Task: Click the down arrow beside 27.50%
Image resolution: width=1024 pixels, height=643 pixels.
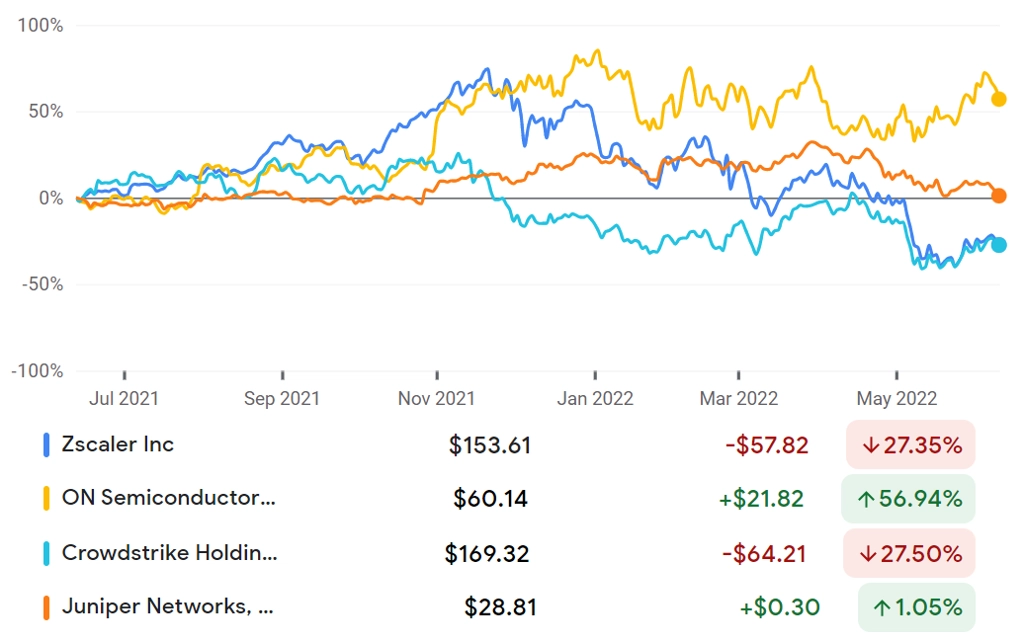Action: pyautogui.click(x=867, y=554)
